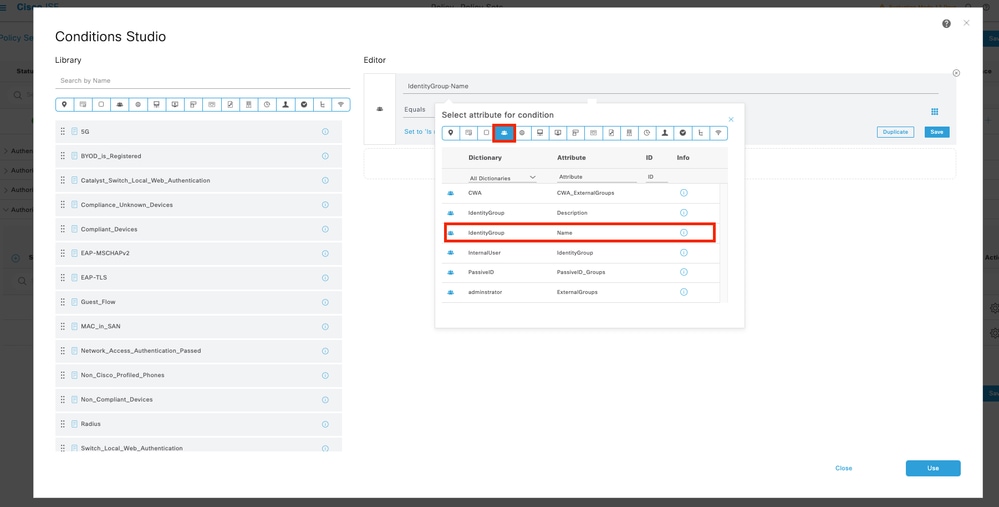Filter Library by identity group icon

[119, 104]
